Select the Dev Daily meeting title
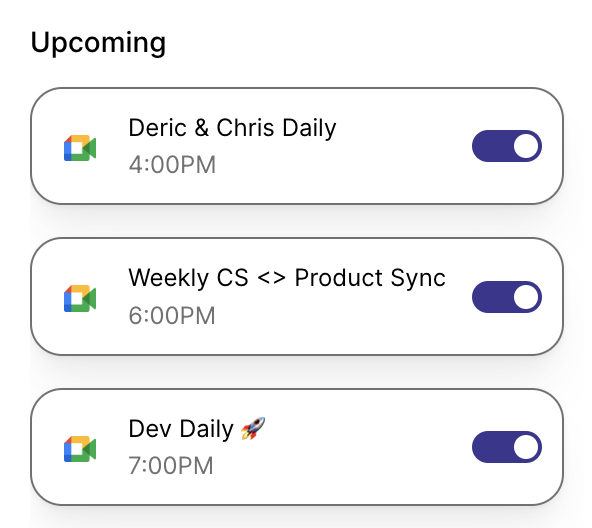The image size is (592, 528). pos(181,429)
